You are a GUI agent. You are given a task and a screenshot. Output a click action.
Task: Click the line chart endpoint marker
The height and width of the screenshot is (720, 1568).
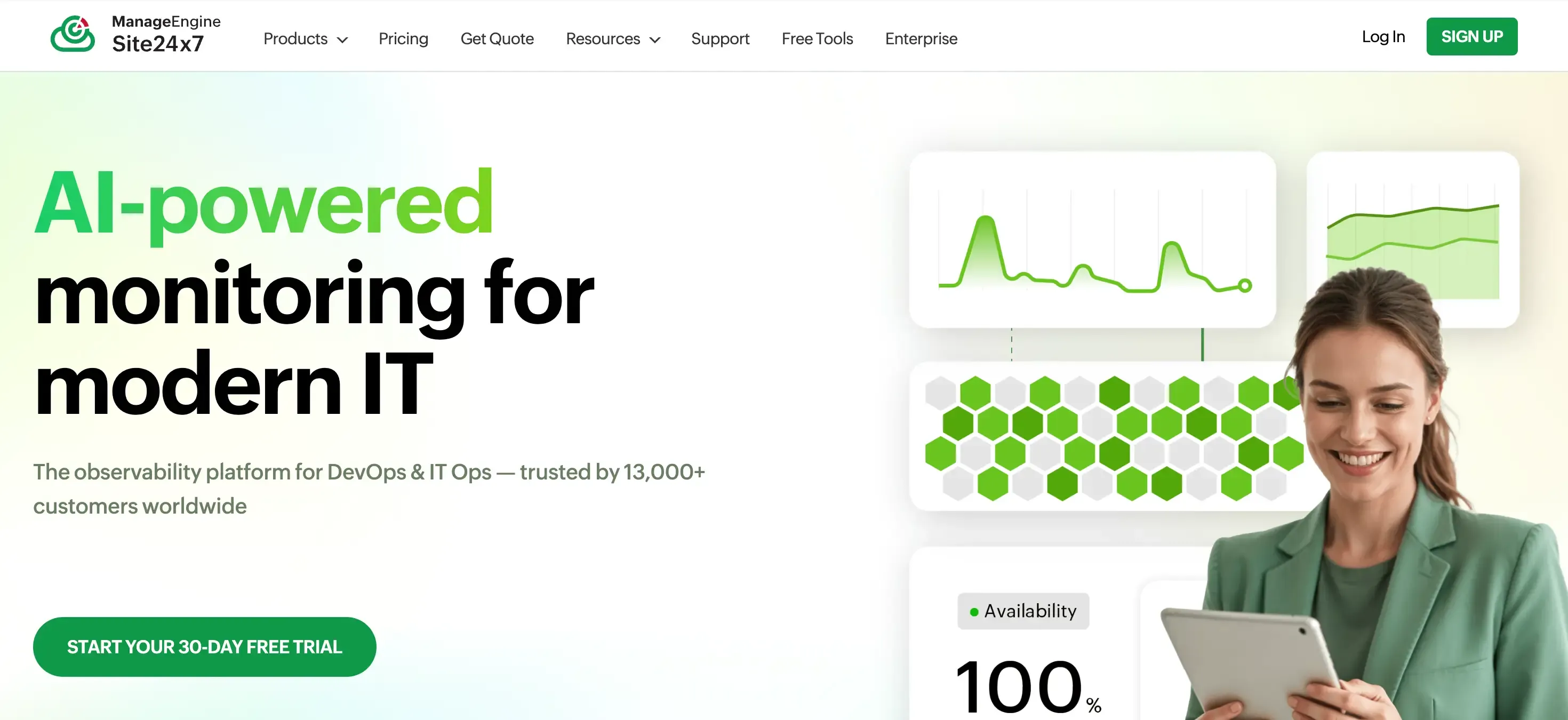coord(1245,285)
